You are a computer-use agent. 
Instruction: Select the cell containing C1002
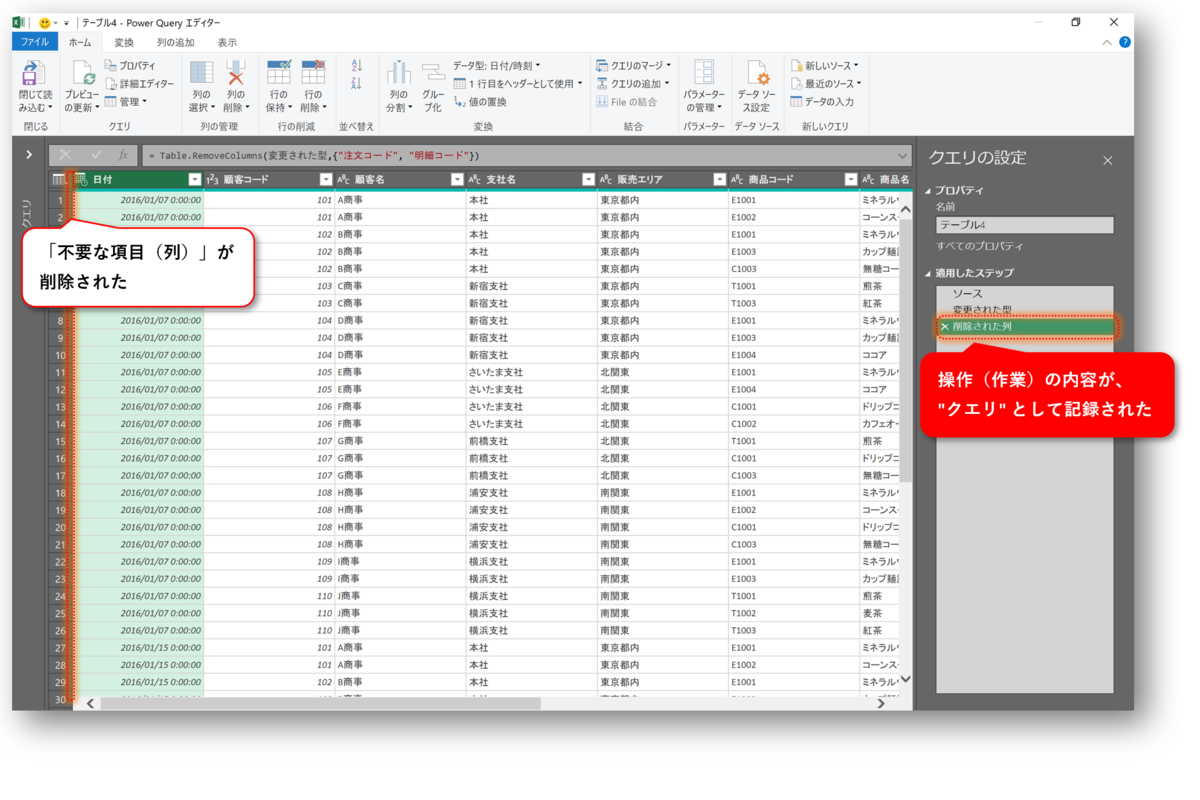[x=794, y=424]
